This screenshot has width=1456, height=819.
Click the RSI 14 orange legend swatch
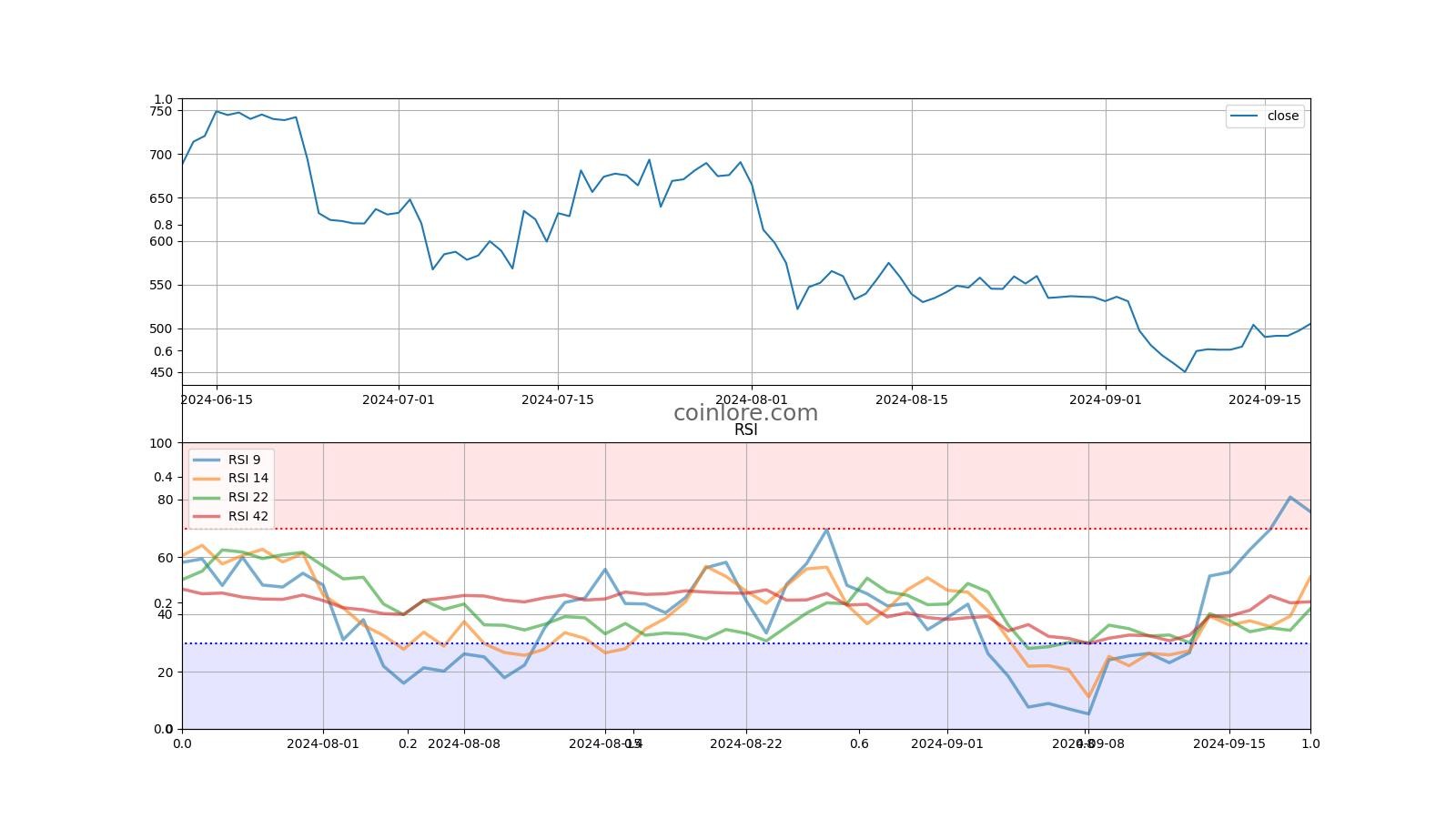pos(207,478)
